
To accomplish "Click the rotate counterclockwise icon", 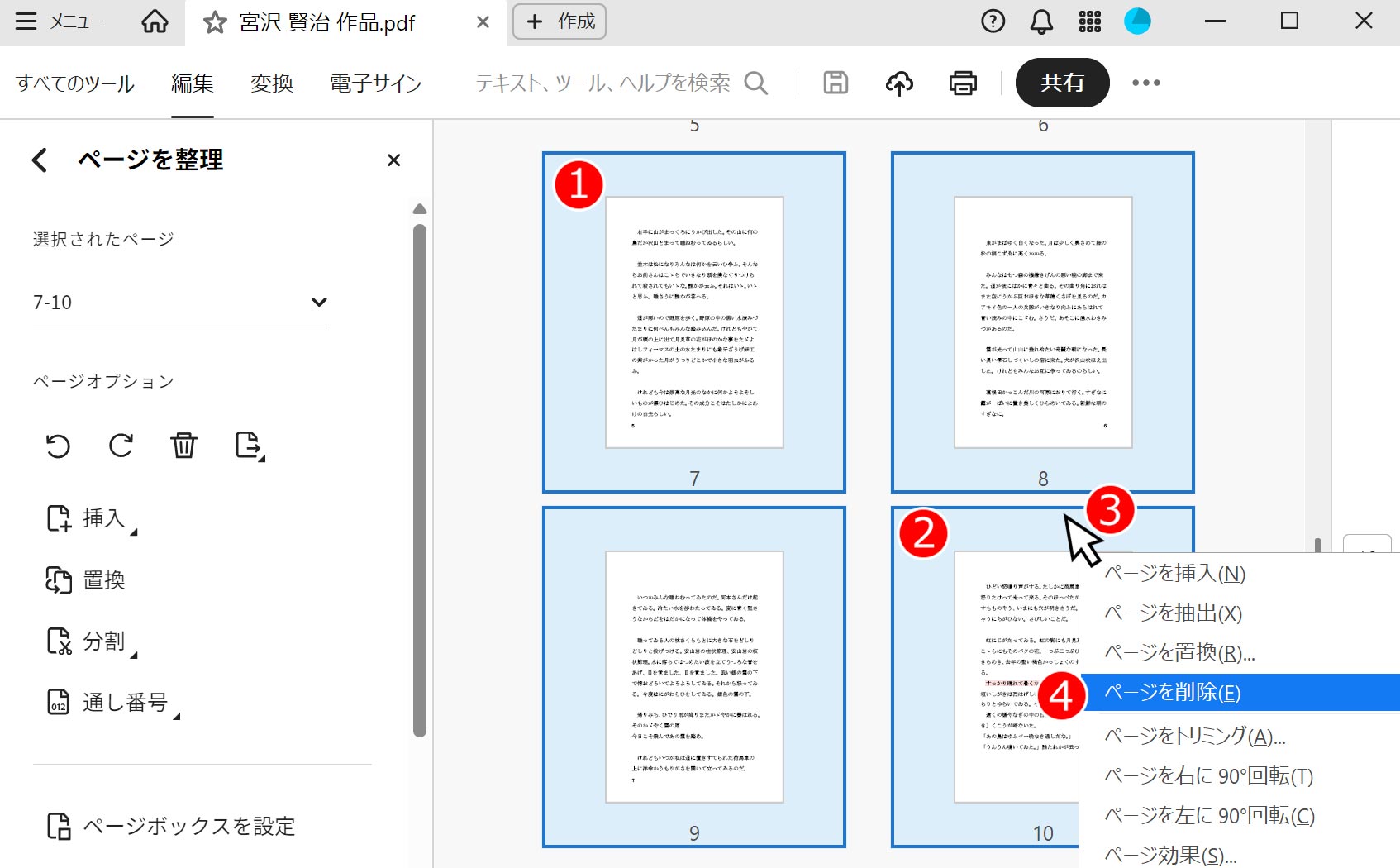I will (x=58, y=446).
